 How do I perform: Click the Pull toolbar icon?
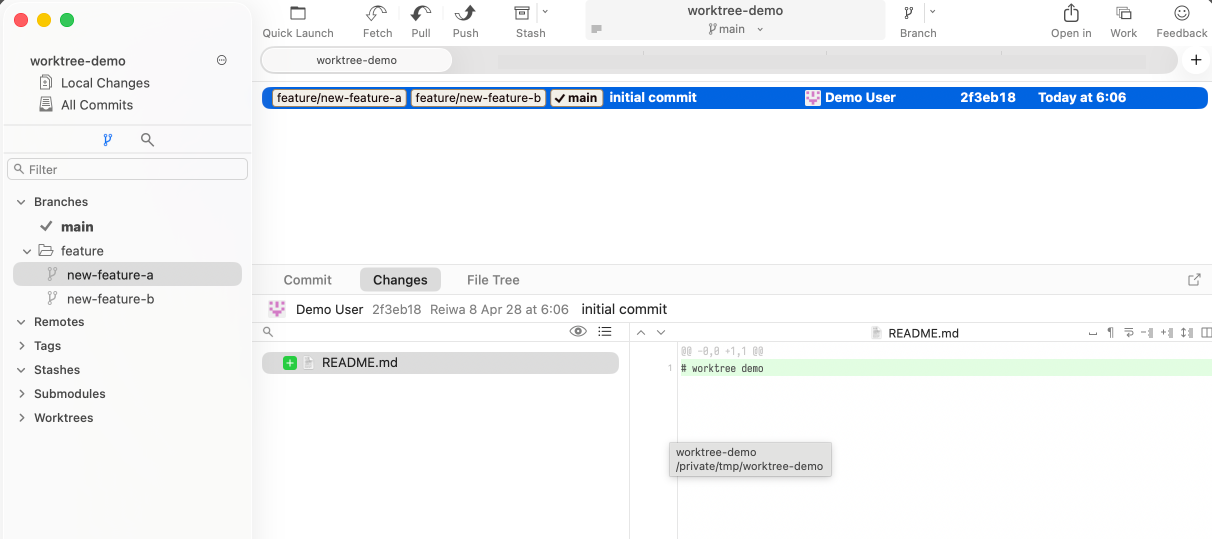[421, 13]
